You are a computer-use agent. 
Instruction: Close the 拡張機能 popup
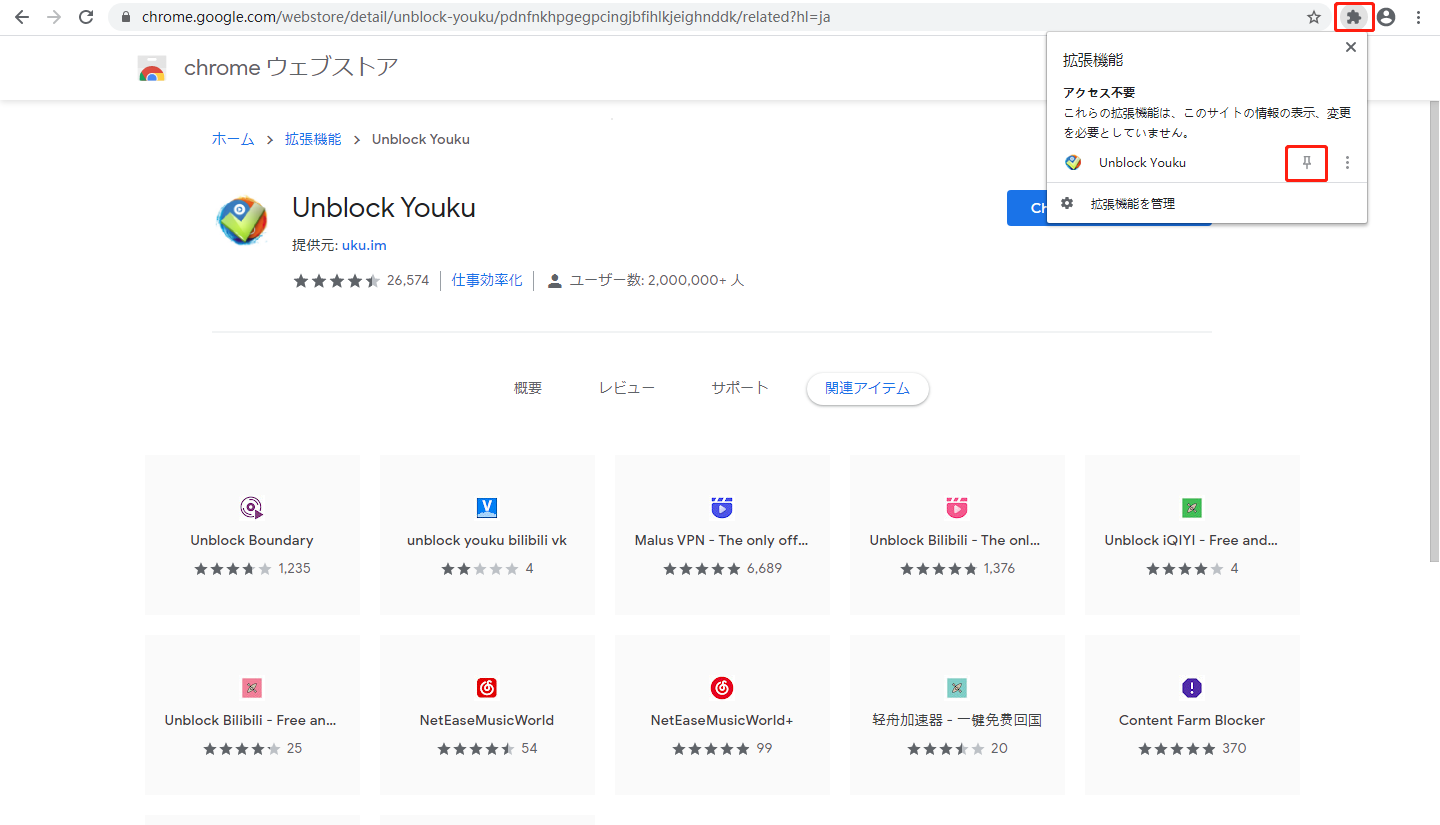(x=1351, y=47)
